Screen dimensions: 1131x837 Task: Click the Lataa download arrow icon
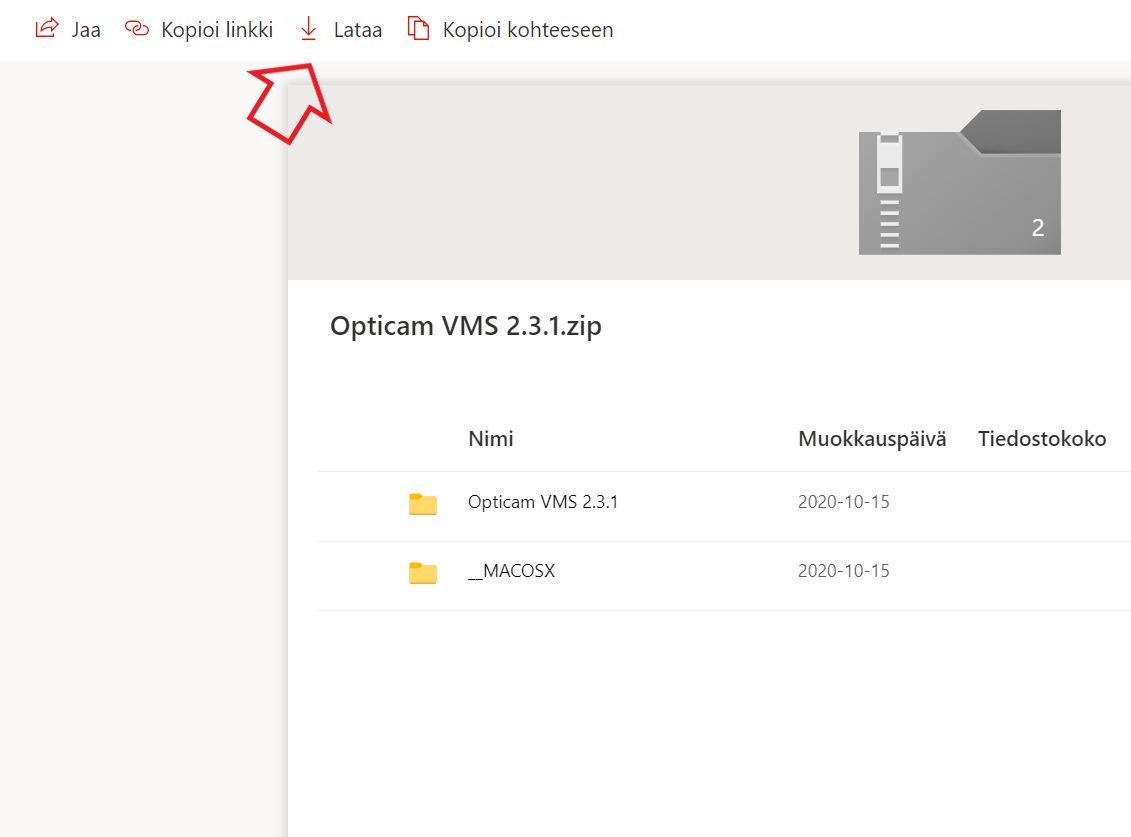(x=308, y=29)
